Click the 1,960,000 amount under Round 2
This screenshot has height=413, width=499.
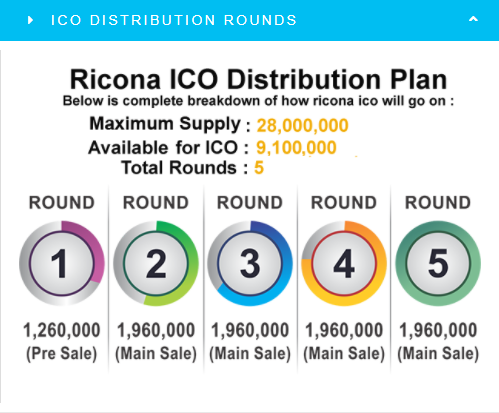(x=156, y=330)
